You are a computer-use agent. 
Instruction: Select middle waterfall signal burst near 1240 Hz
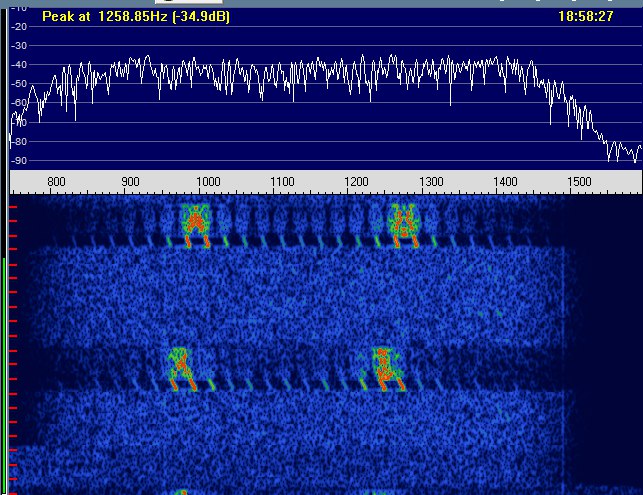click(x=383, y=367)
